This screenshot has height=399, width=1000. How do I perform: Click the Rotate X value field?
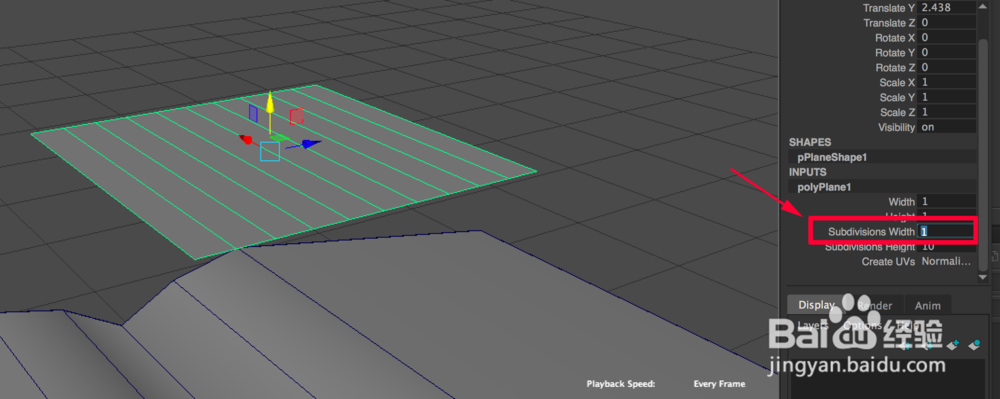pos(947,38)
